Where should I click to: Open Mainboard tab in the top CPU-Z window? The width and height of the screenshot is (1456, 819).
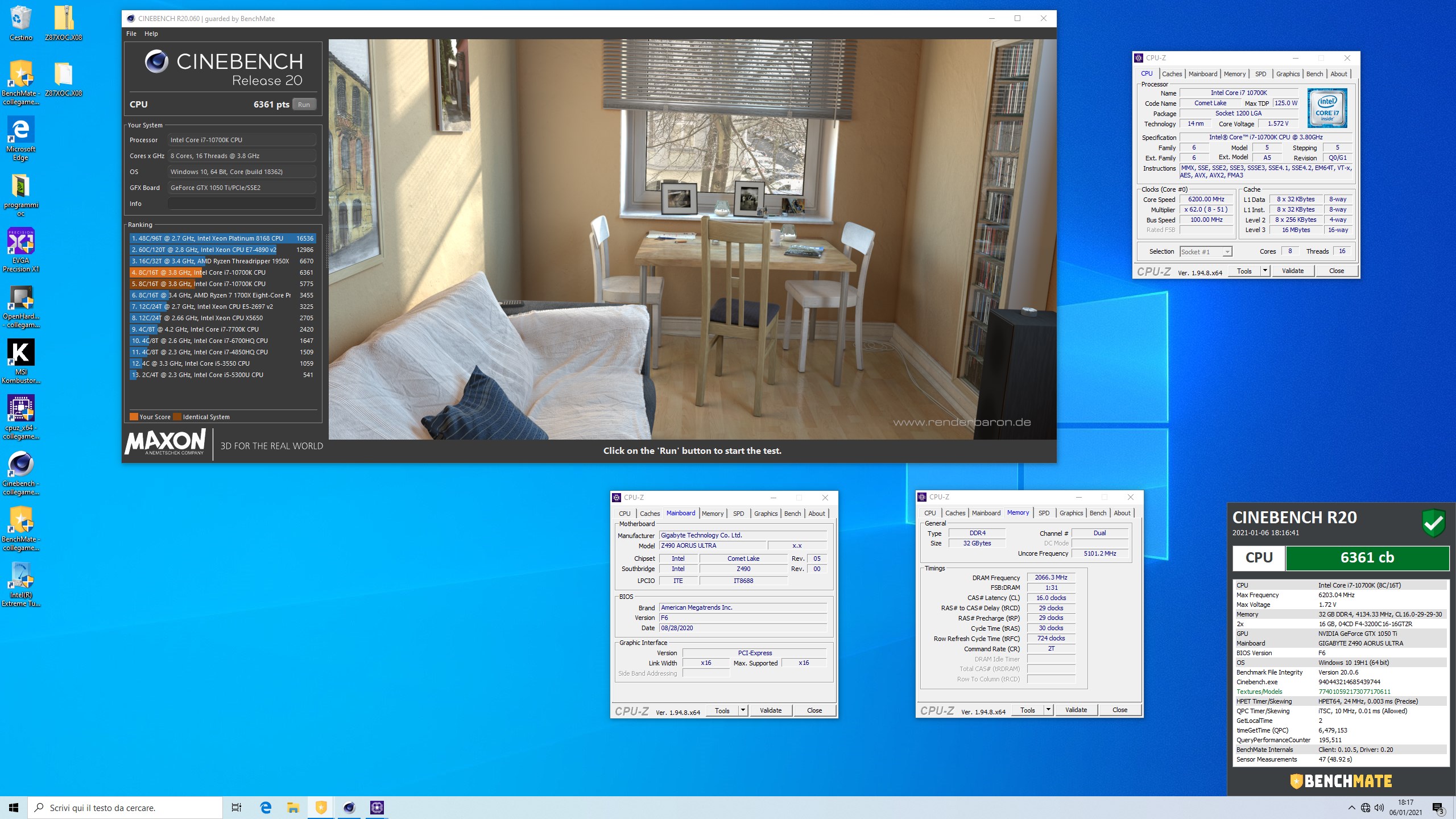[1203, 74]
